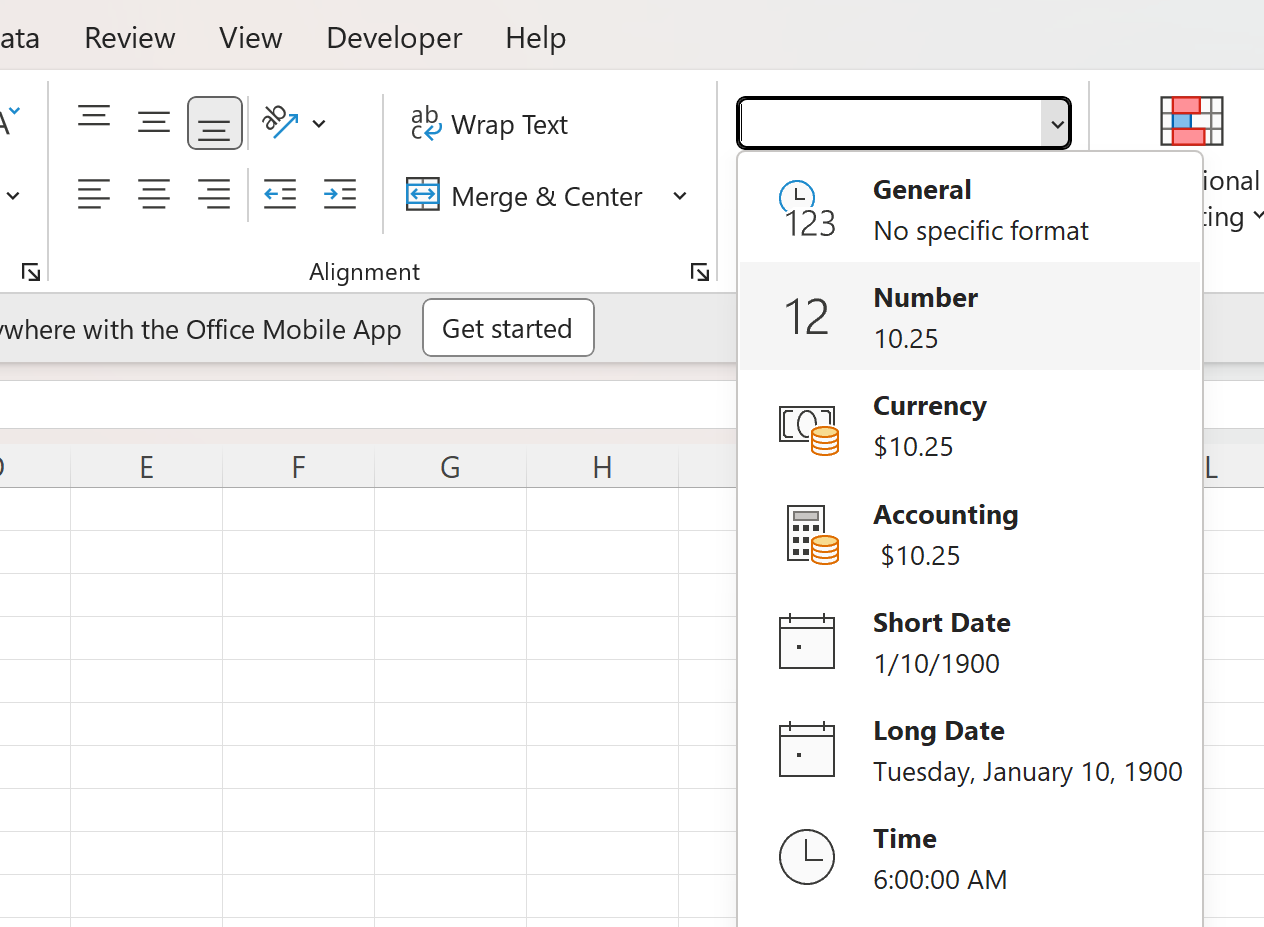The height and width of the screenshot is (927, 1264).
Task: Open the text Orientation tool
Action: (283, 123)
